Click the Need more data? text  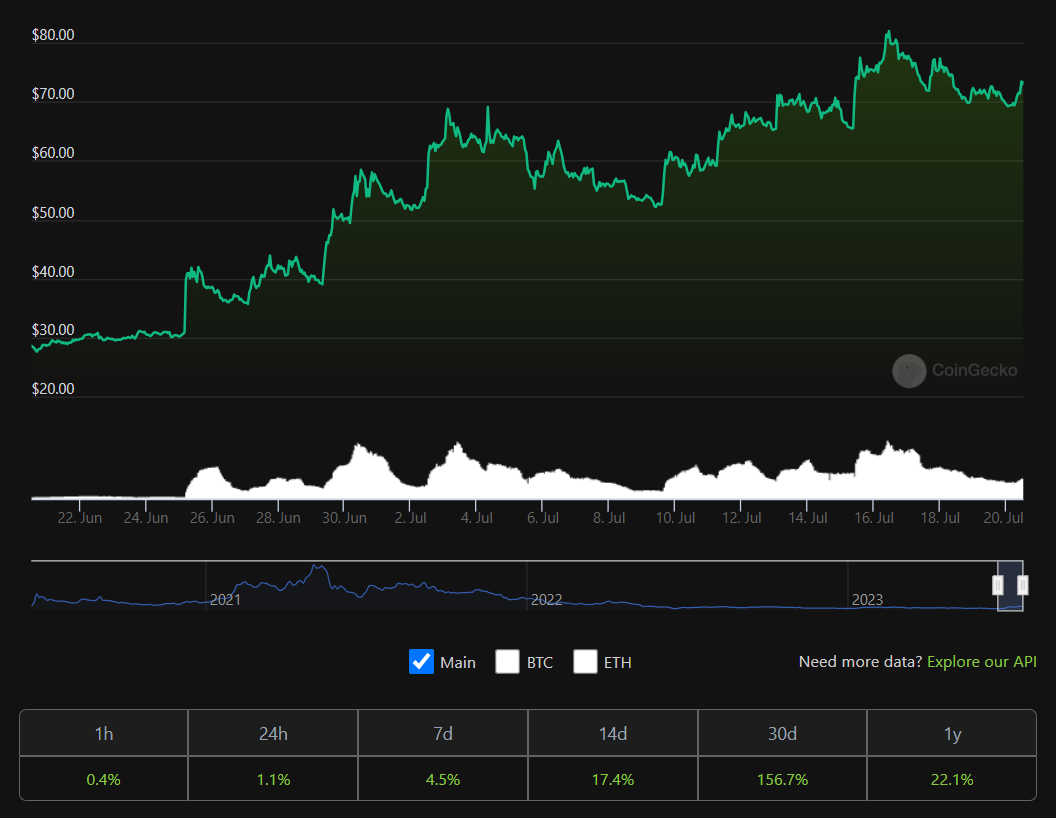pyautogui.click(x=860, y=662)
